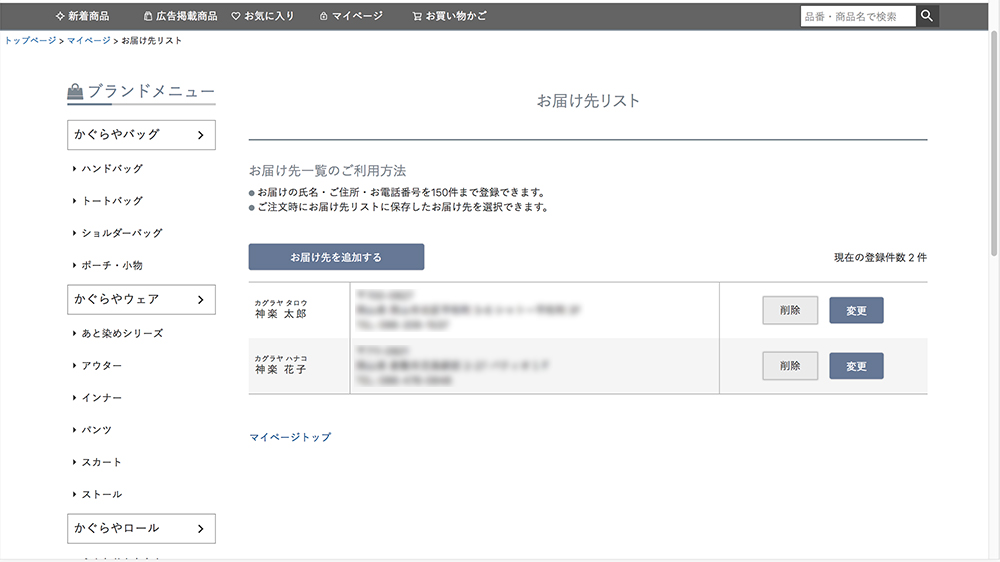Open 広告掲載商品 in top navigation
The width and height of the screenshot is (1000, 562).
(x=180, y=16)
